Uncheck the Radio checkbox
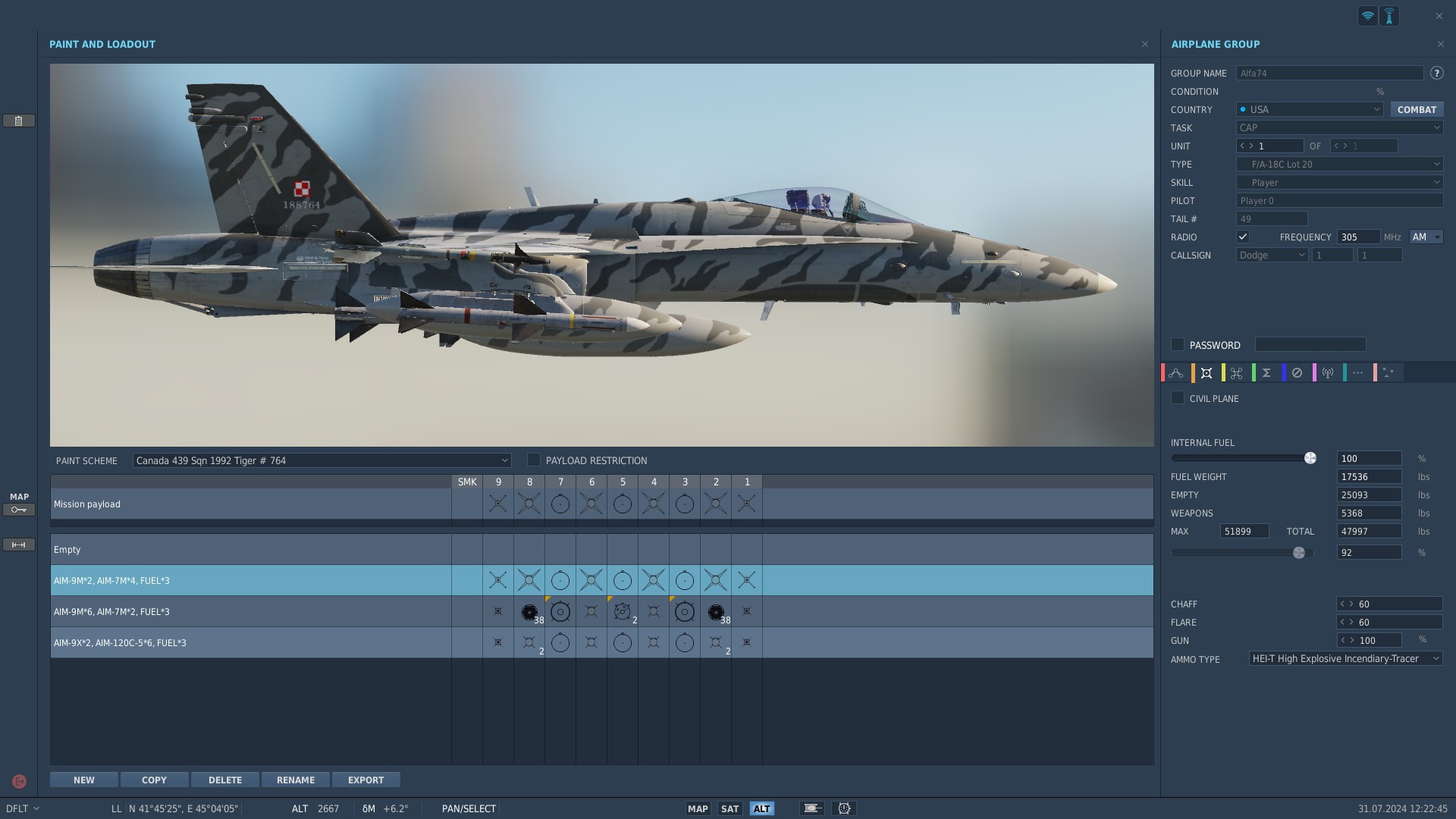This screenshot has width=1456, height=819. point(1243,237)
